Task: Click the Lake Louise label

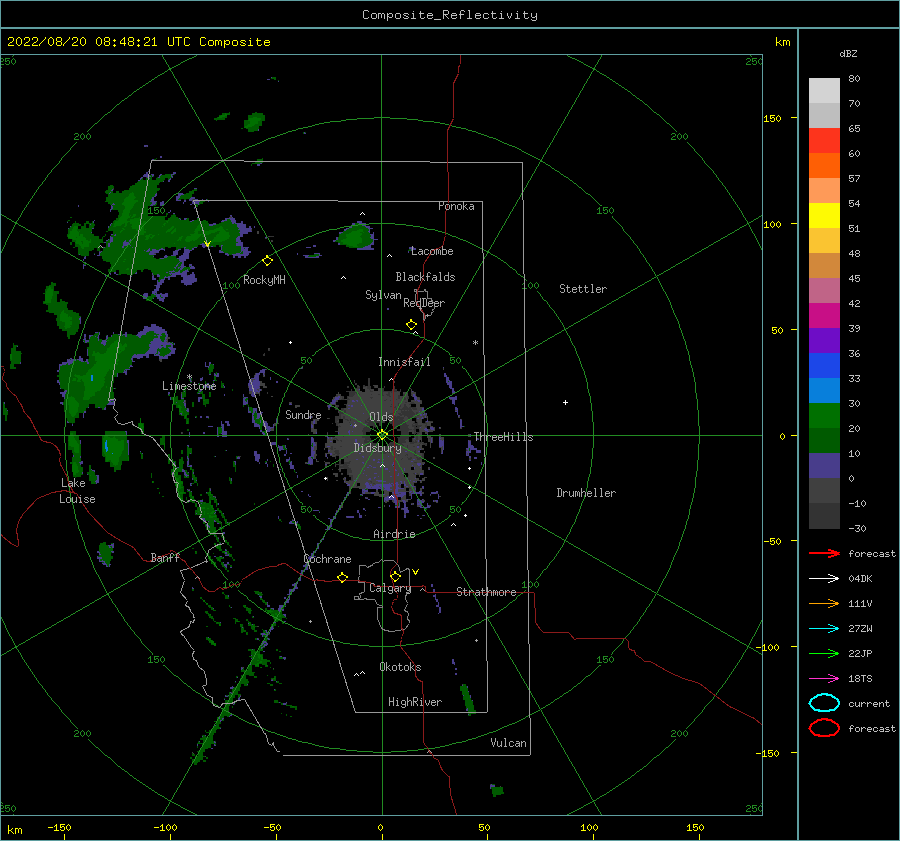Action: click(77, 491)
